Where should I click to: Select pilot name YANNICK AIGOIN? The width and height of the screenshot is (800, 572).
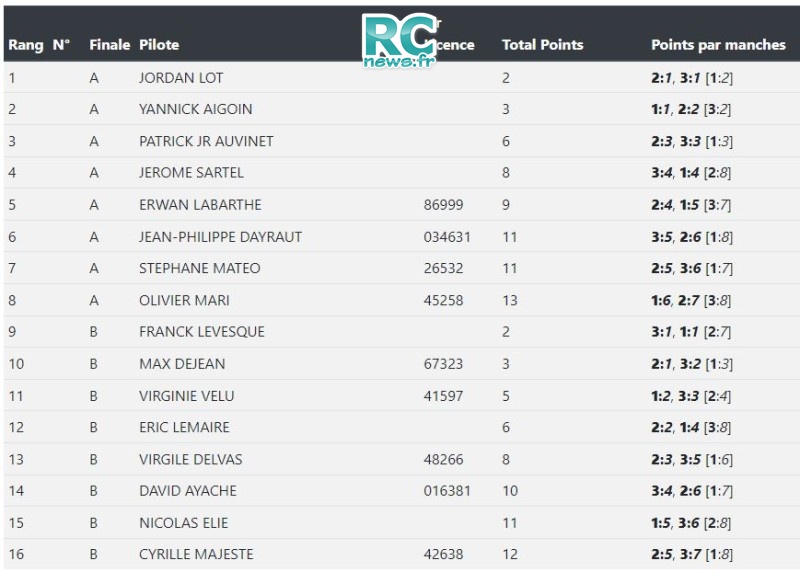coord(195,109)
